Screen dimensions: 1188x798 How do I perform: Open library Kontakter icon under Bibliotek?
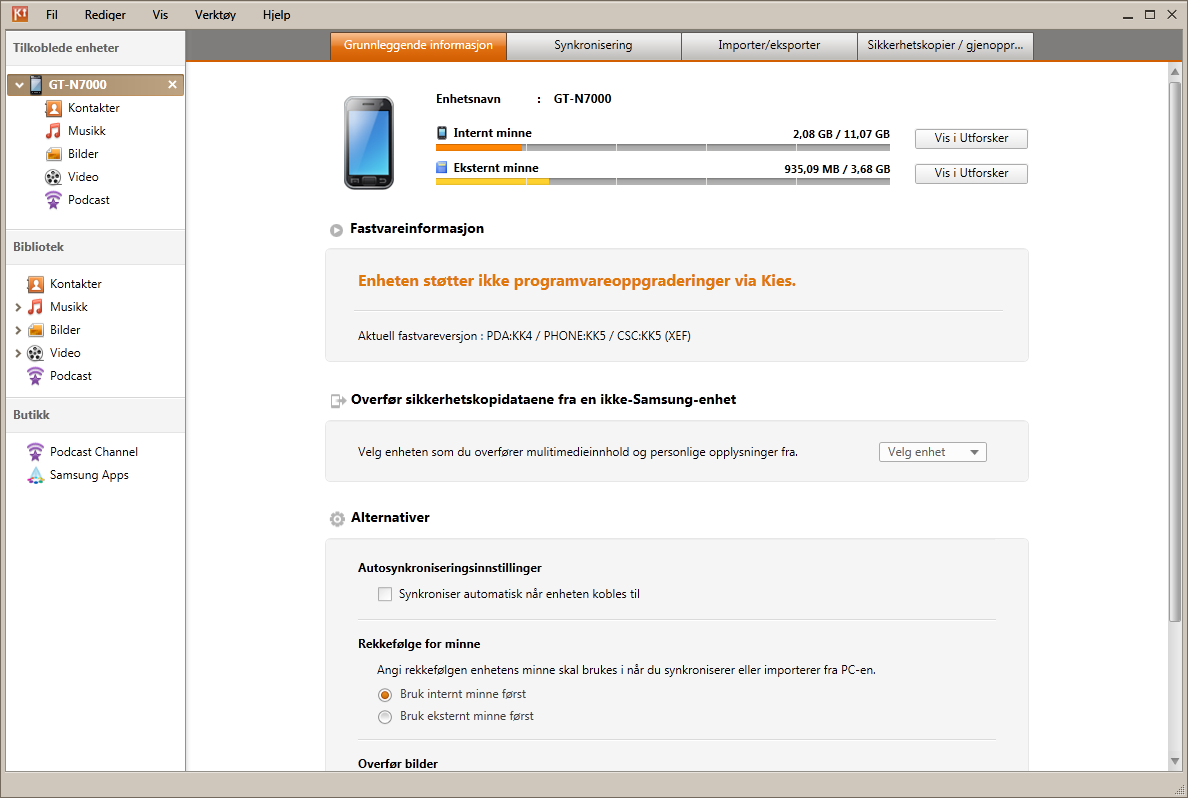tap(36, 283)
